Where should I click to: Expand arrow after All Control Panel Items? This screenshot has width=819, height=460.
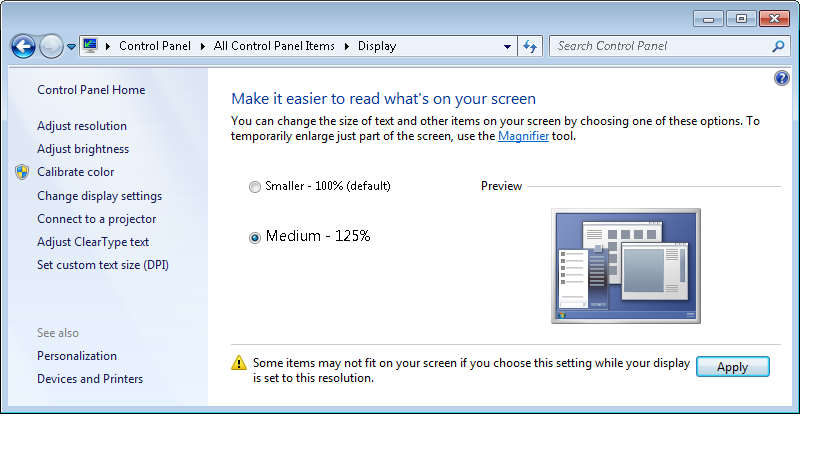347,46
